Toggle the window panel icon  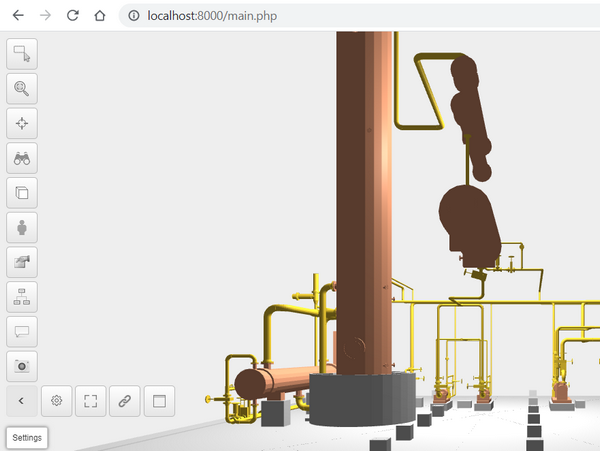(159, 401)
